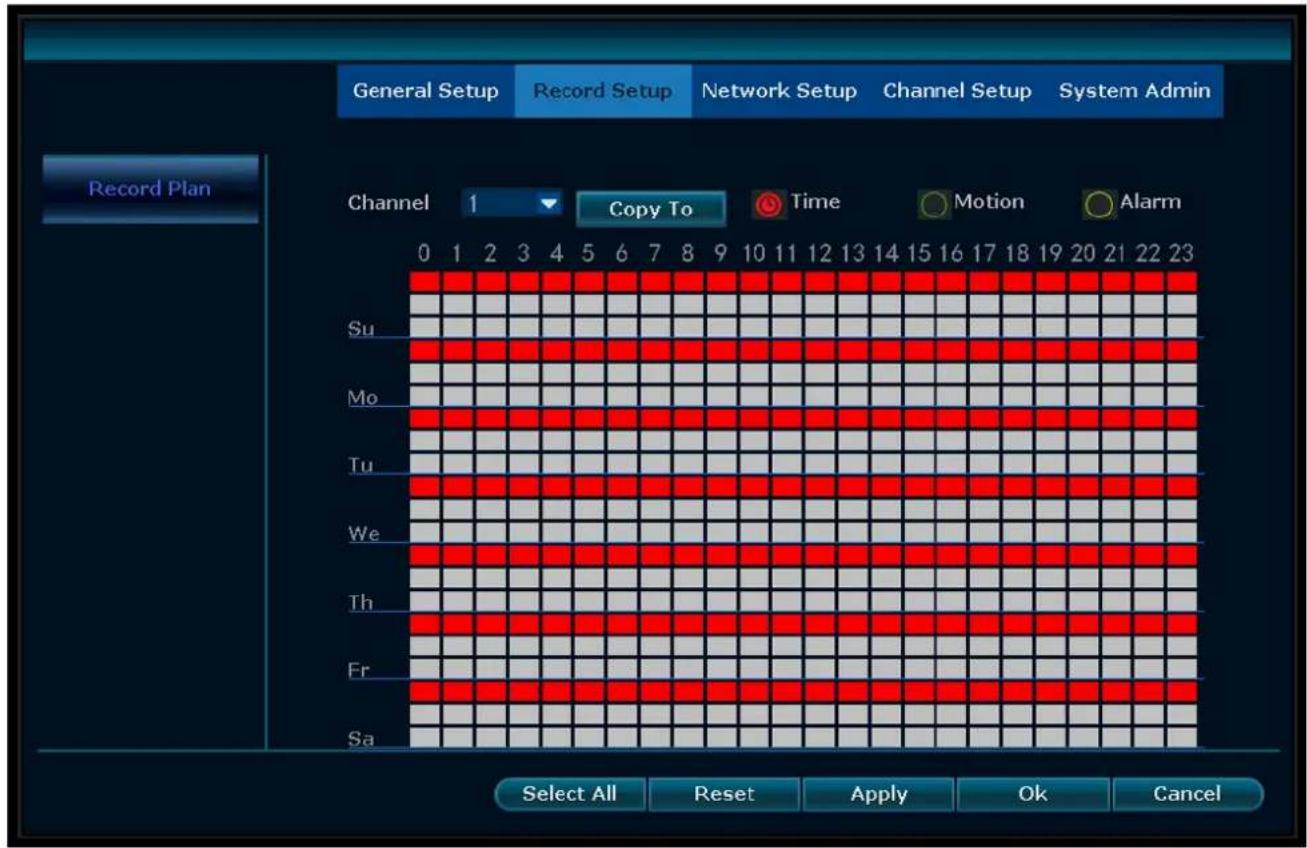Image resolution: width=1307 pixels, height=848 pixels.
Task: Toggle Sunday's red Time cell under hour 0
Action: tap(425, 281)
